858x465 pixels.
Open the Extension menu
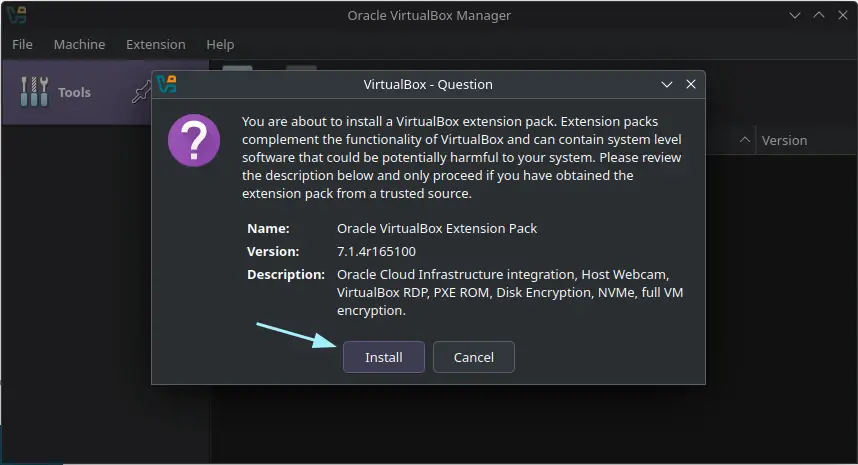pos(155,44)
